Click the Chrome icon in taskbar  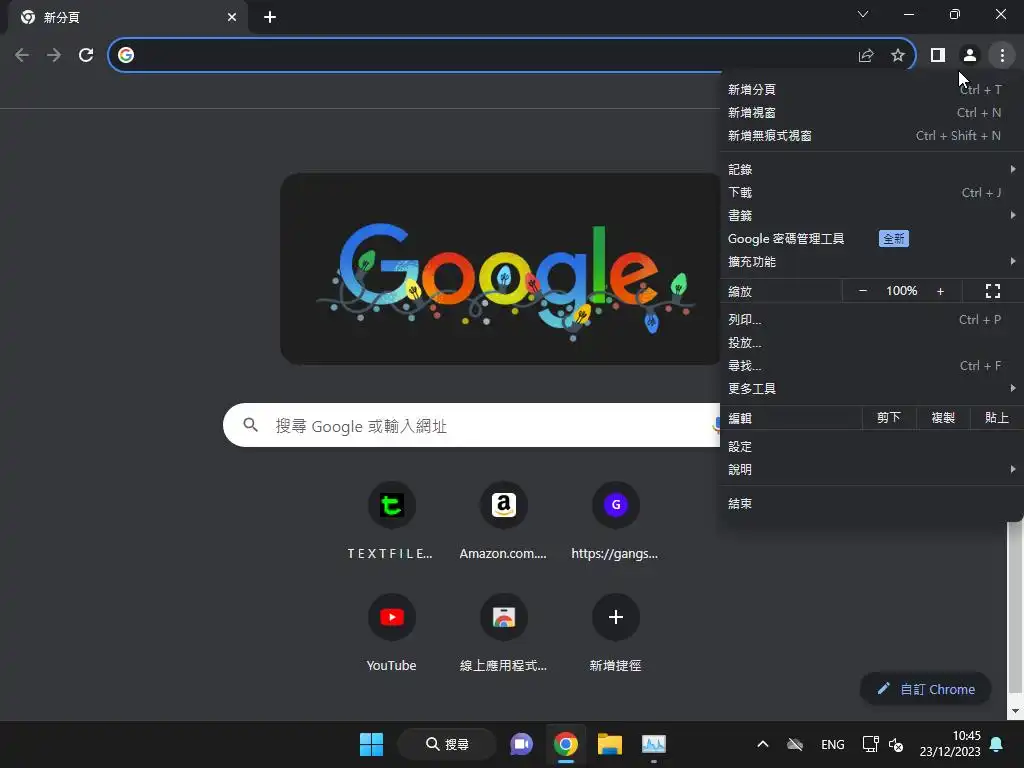click(566, 744)
